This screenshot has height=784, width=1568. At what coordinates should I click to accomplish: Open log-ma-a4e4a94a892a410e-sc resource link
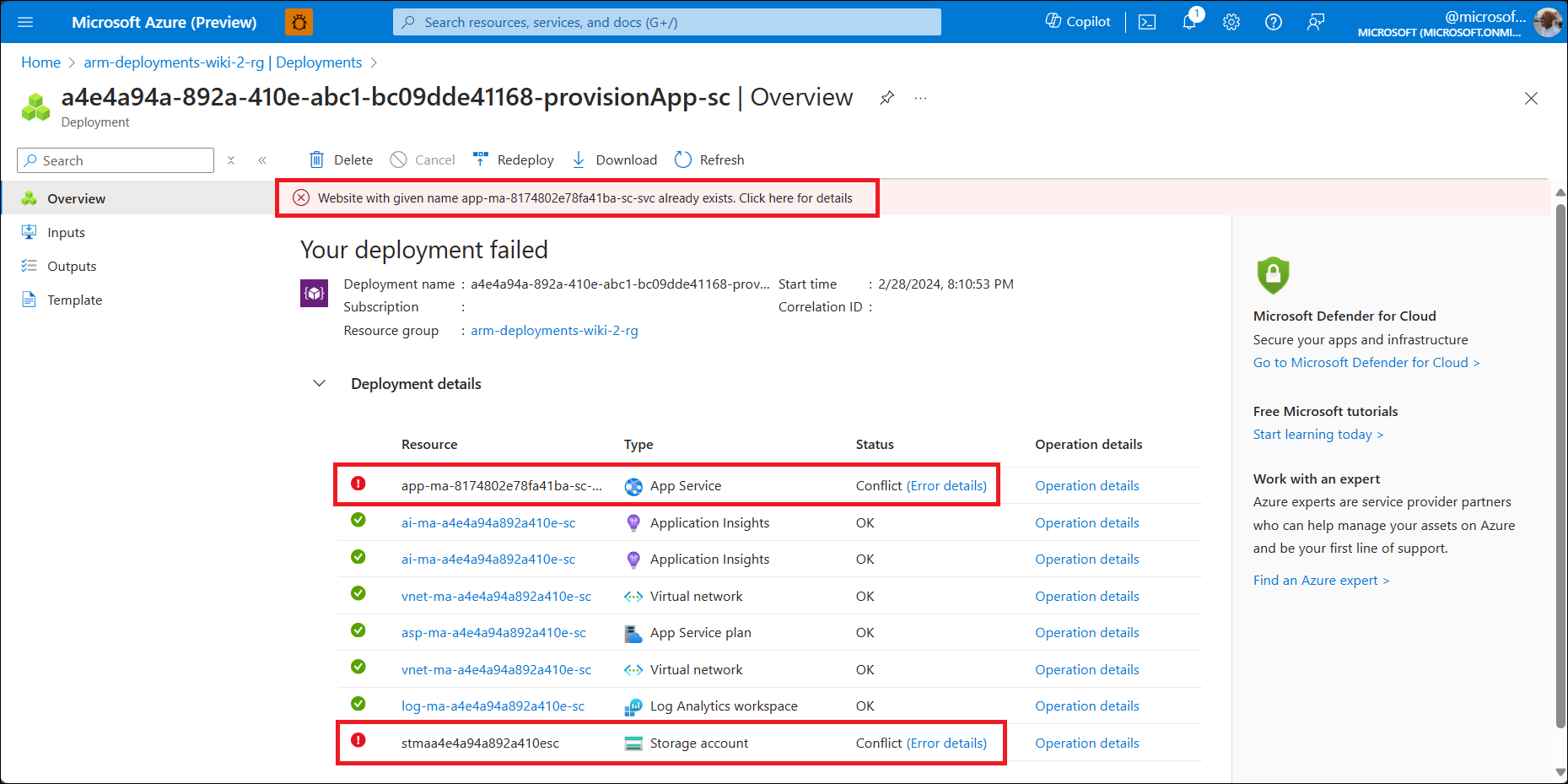(493, 706)
